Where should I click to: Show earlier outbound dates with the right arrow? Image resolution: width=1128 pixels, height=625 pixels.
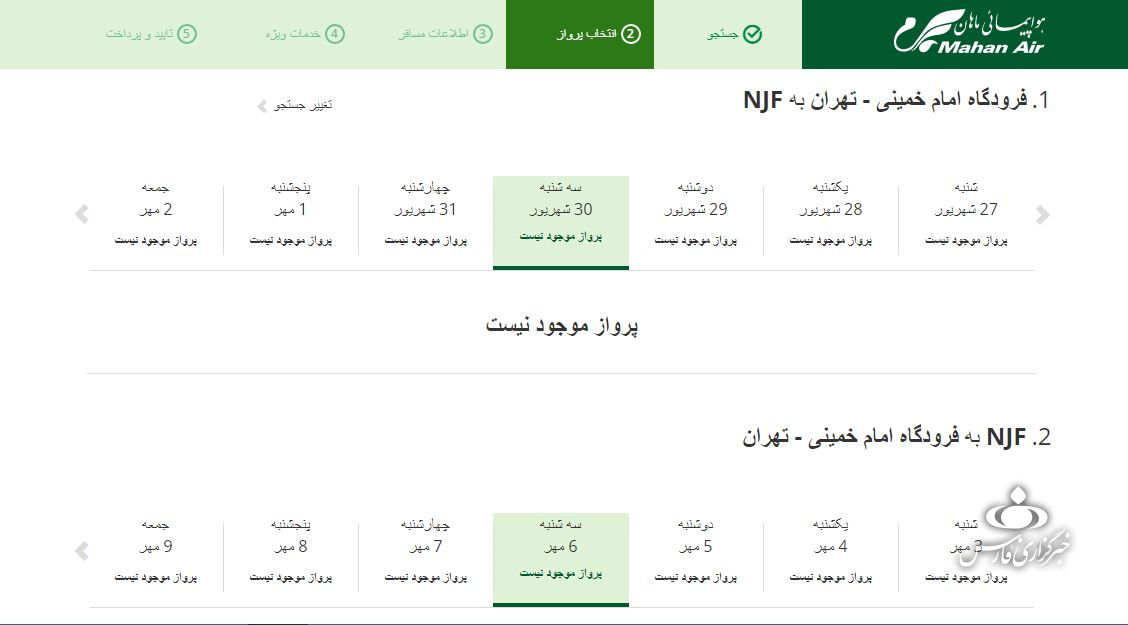(1043, 215)
